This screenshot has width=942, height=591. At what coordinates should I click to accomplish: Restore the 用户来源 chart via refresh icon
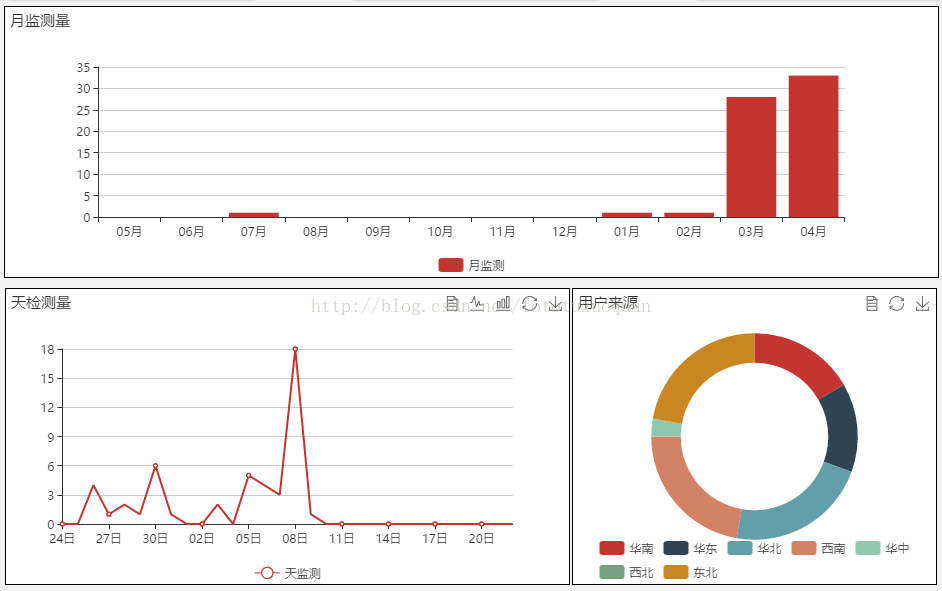pyautogui.click(x=896, y=303)
